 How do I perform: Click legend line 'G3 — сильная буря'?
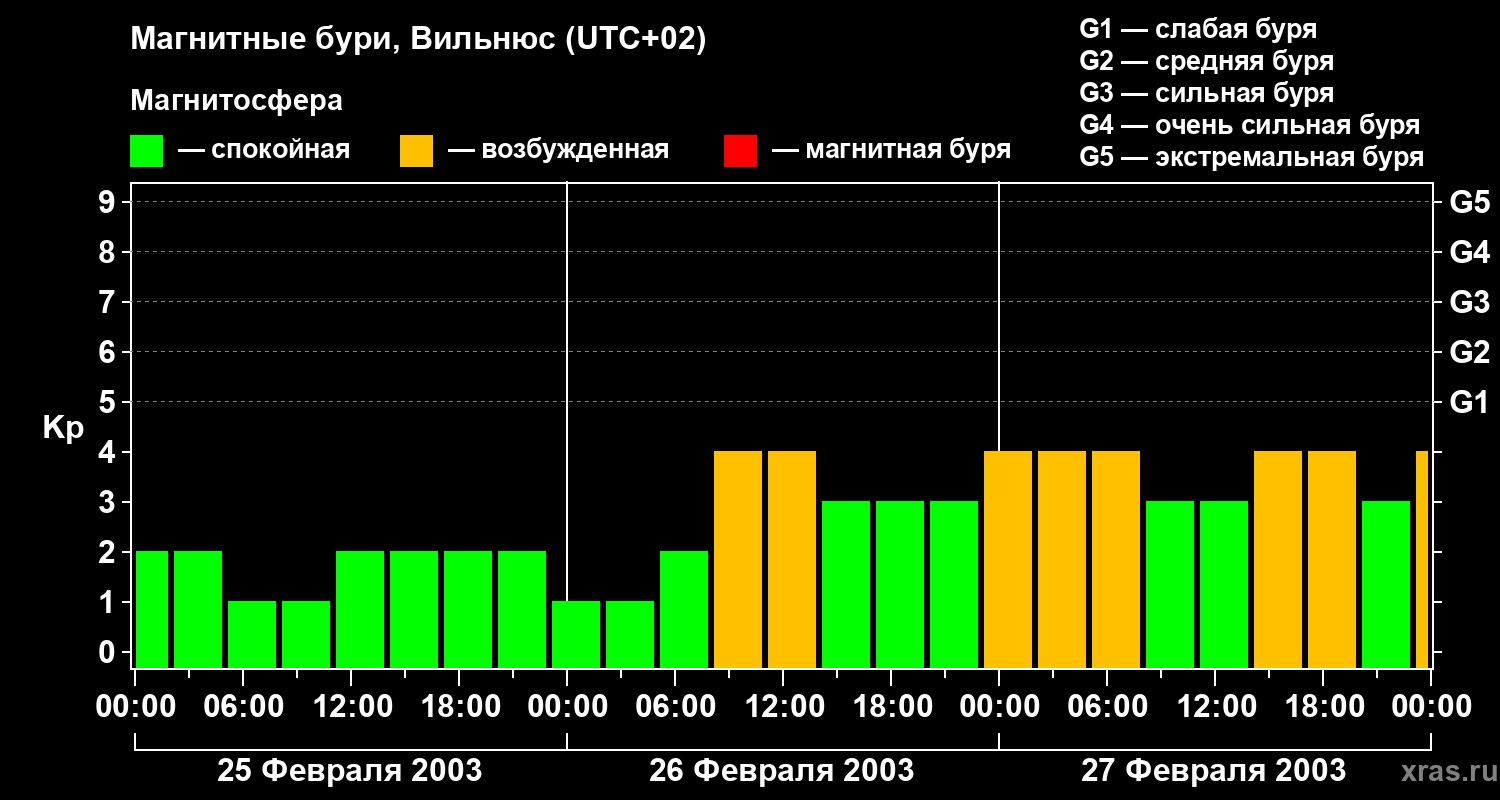[x=1206, y=93]
